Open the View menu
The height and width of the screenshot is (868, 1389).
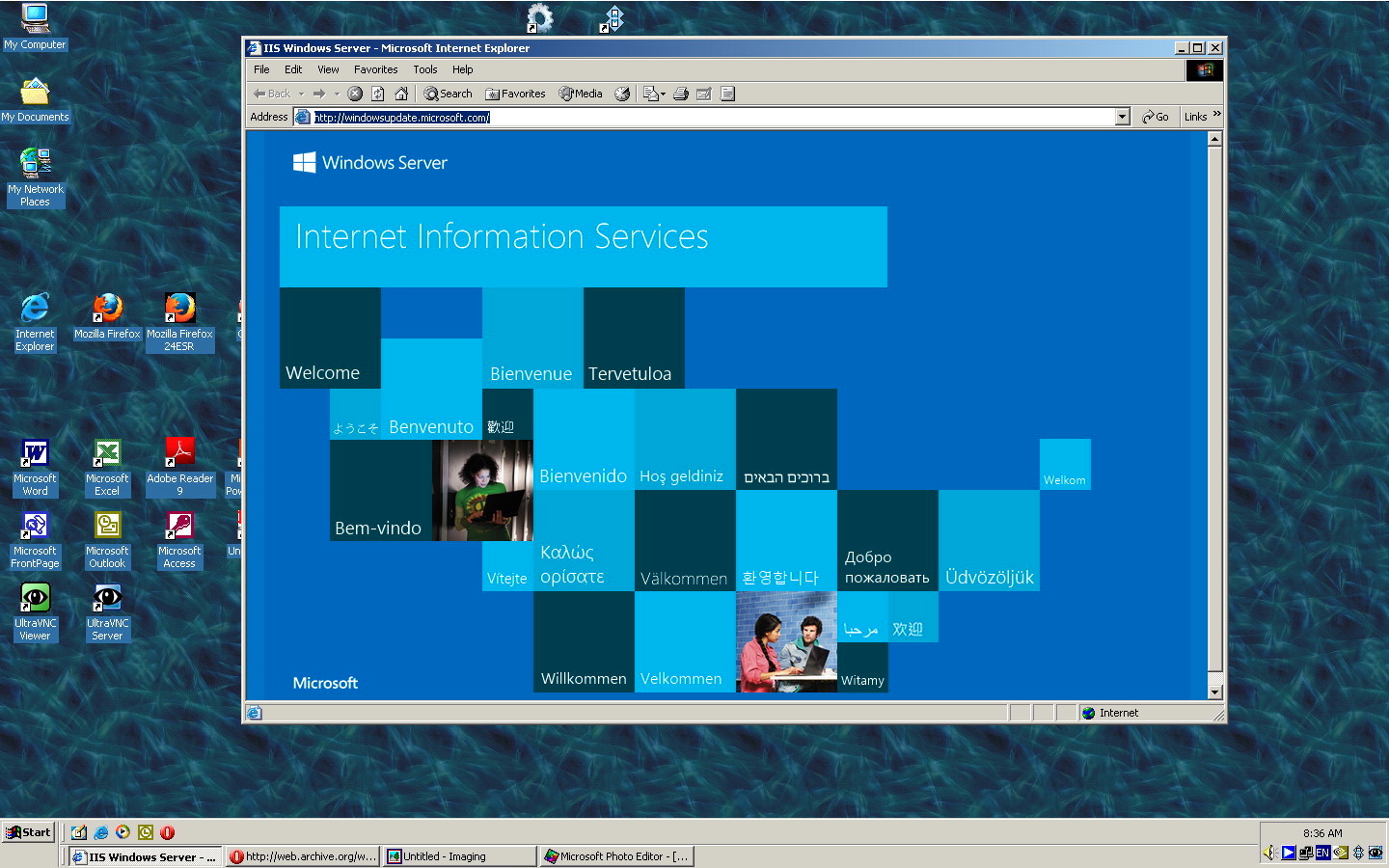click(x=328, y=69)
